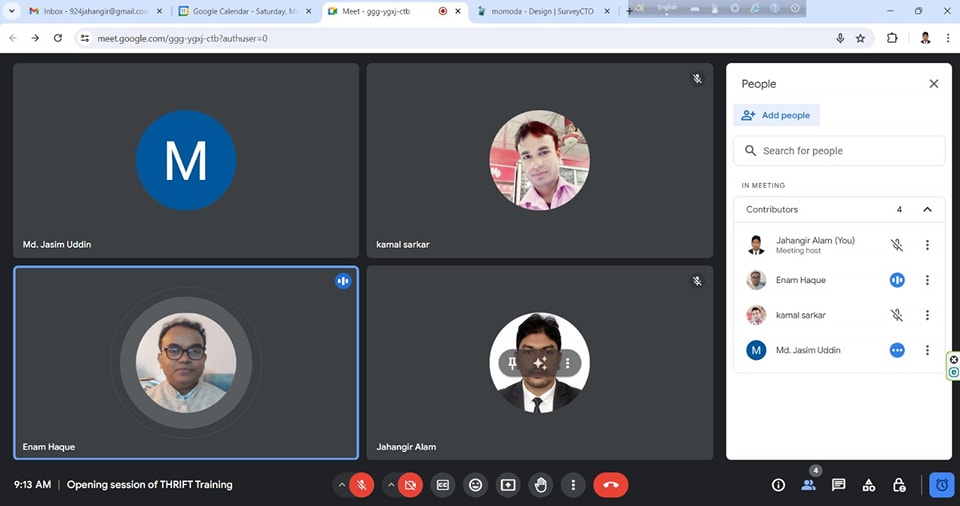The height and width of the screenshot is (506, 960).
Task: Turn on closed captions
Action: pos(442,485)
